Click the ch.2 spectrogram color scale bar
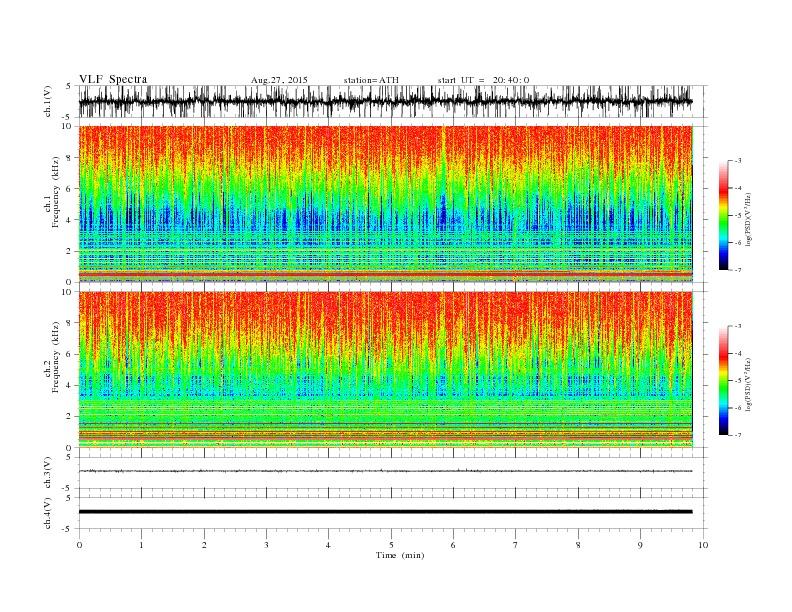This screenshot has height=612, width=792. (723, 380)
